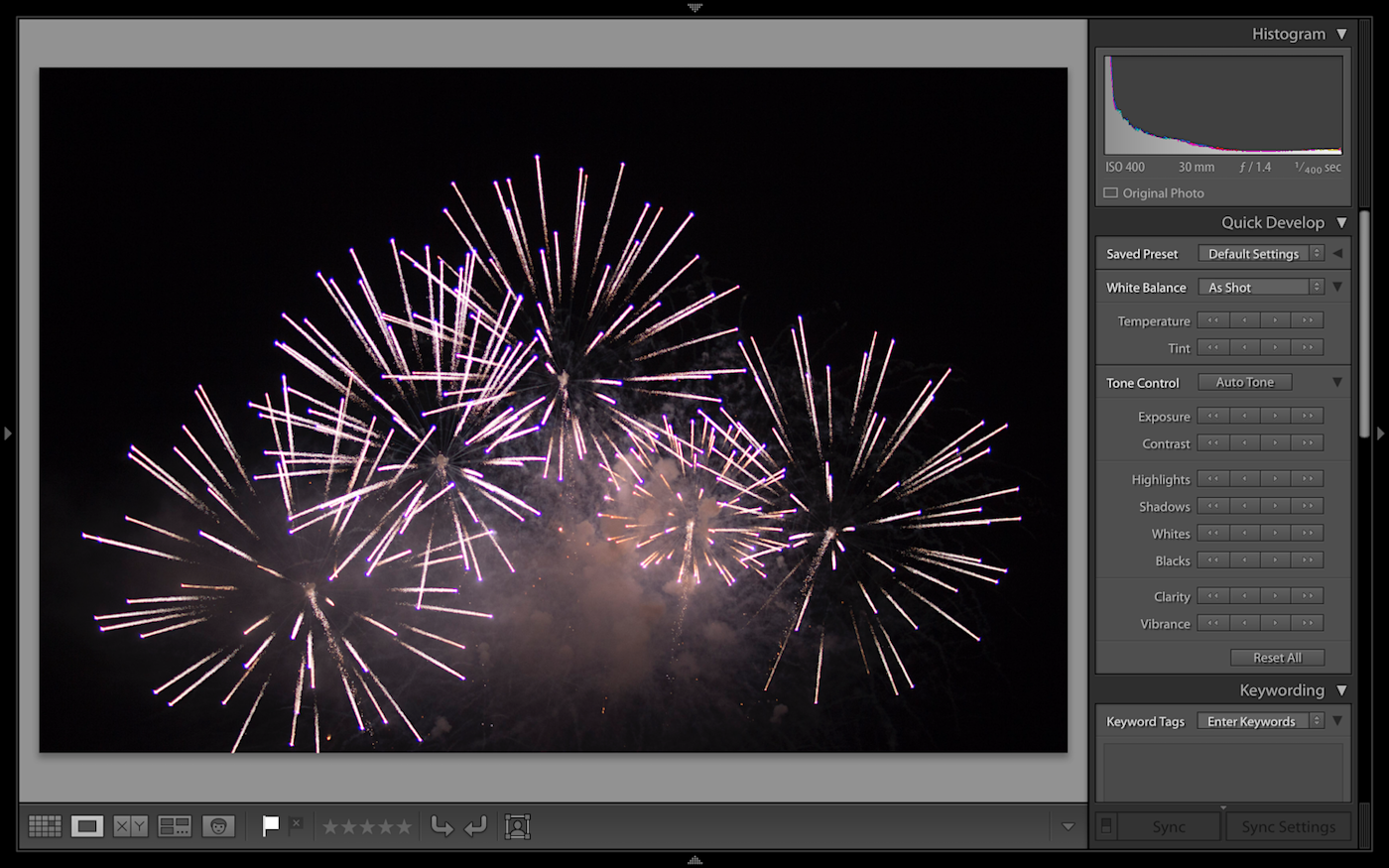Open Survey view
Image resolution: width=1389 pixels, height=868 pixels.
click(175, 825)
